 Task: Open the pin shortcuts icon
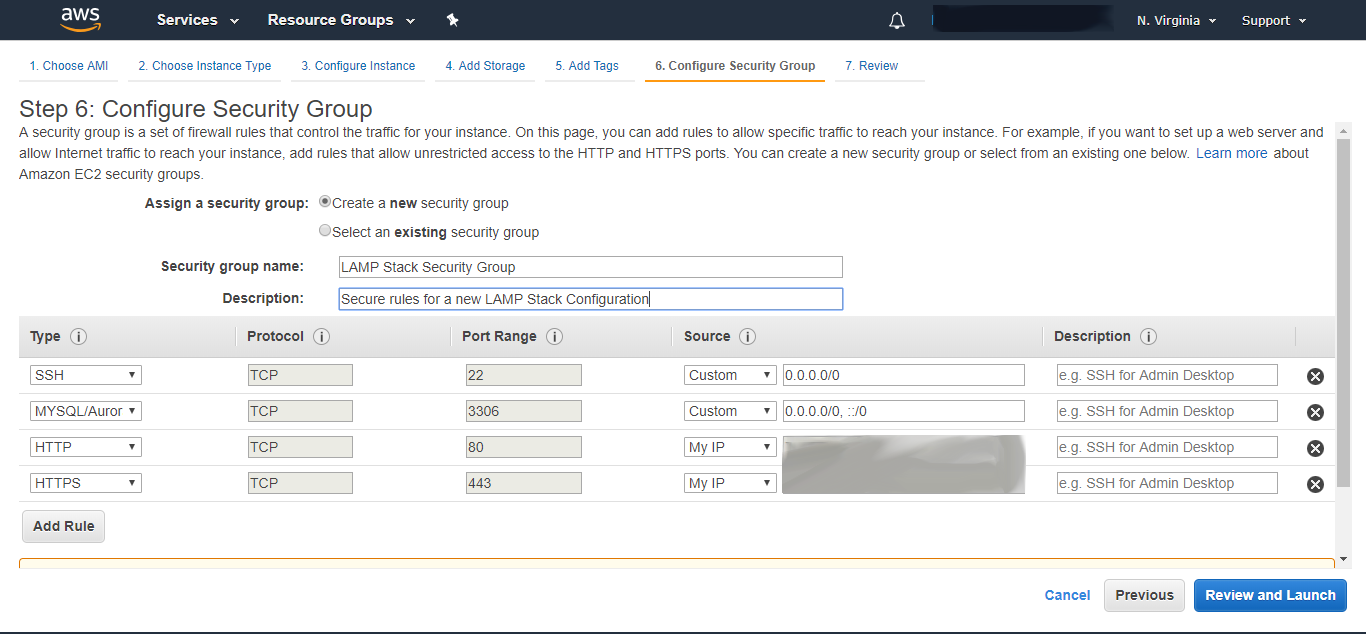tap(452, 20)
